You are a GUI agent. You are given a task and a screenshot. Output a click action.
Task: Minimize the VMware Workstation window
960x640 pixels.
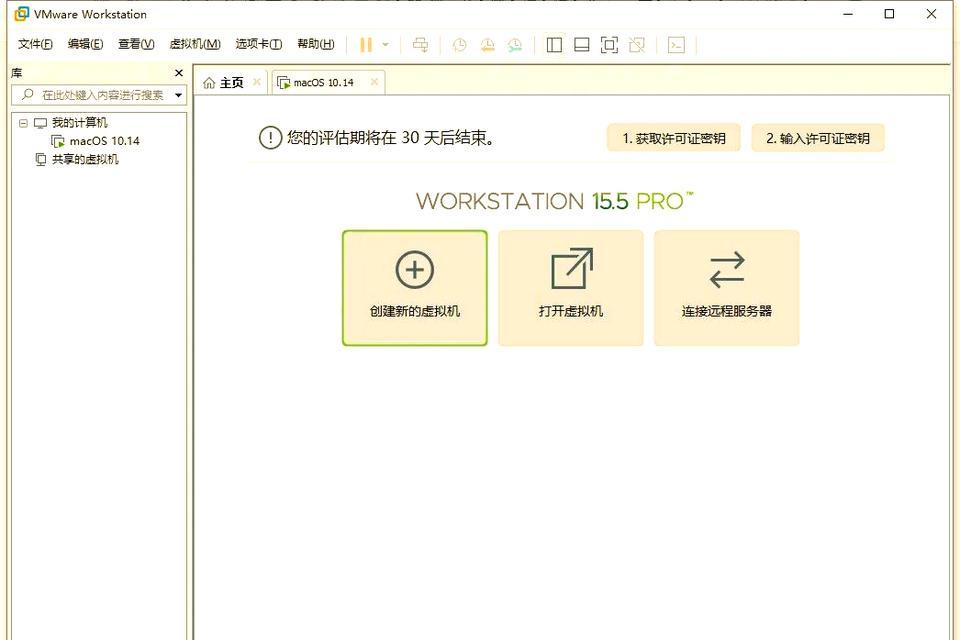coord(848,13)
